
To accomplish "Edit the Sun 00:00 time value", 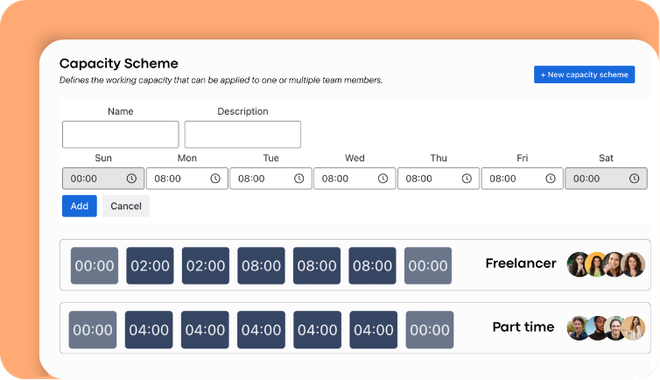I will (x=84, y=178).
